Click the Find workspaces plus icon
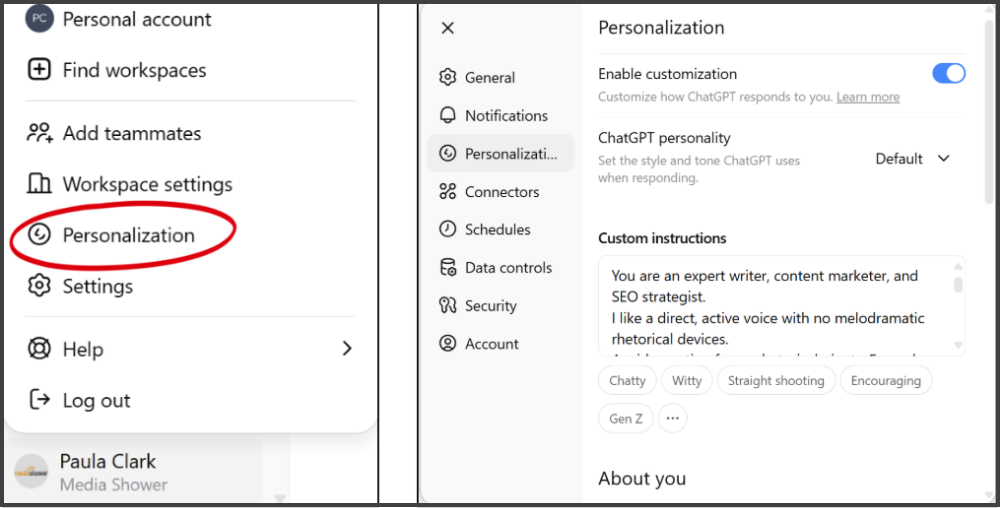This screenshot has height=508, width=1000. (x=39, y=70)
